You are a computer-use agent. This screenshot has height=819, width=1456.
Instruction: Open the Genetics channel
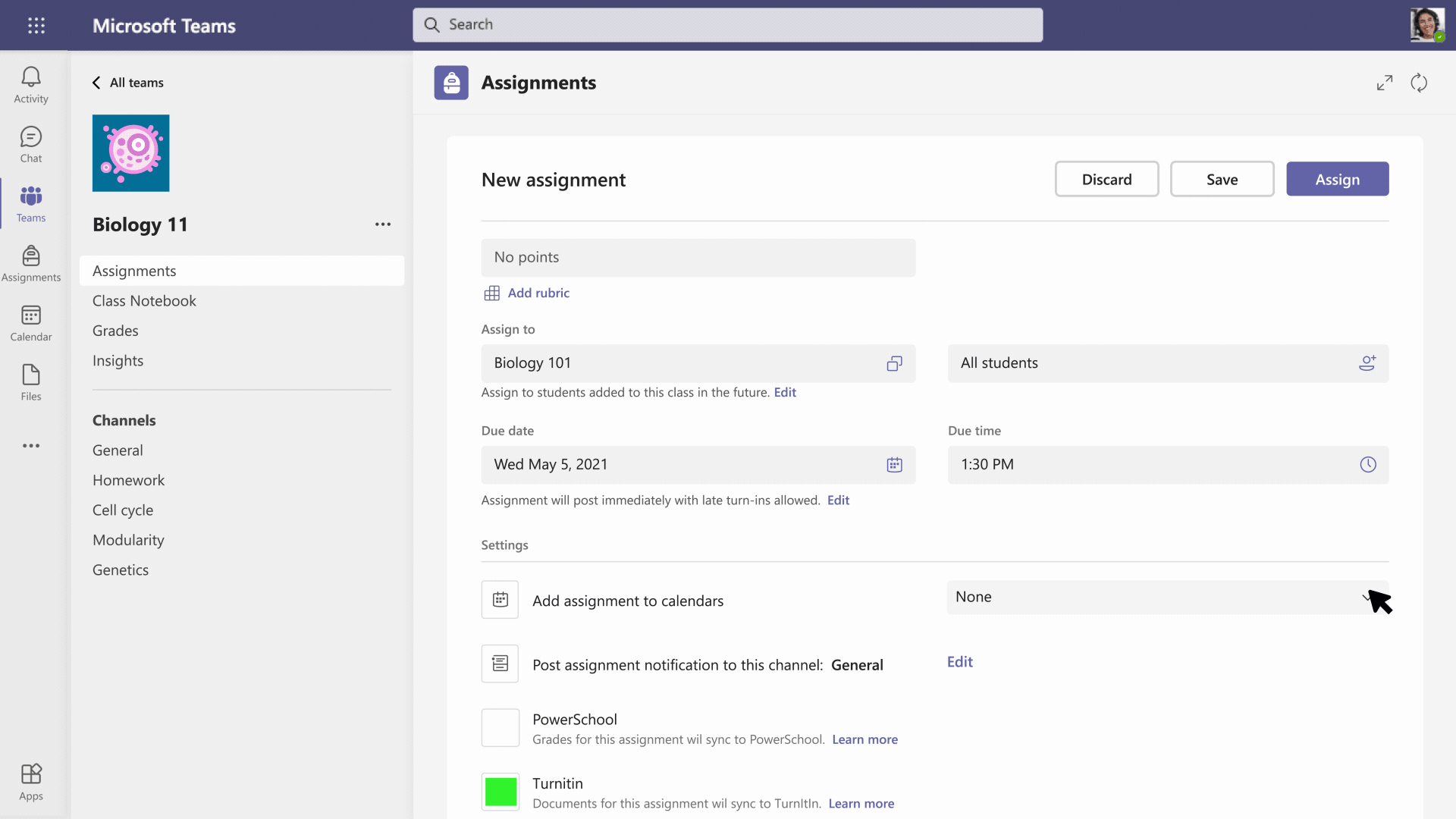(x=120, y=570)
